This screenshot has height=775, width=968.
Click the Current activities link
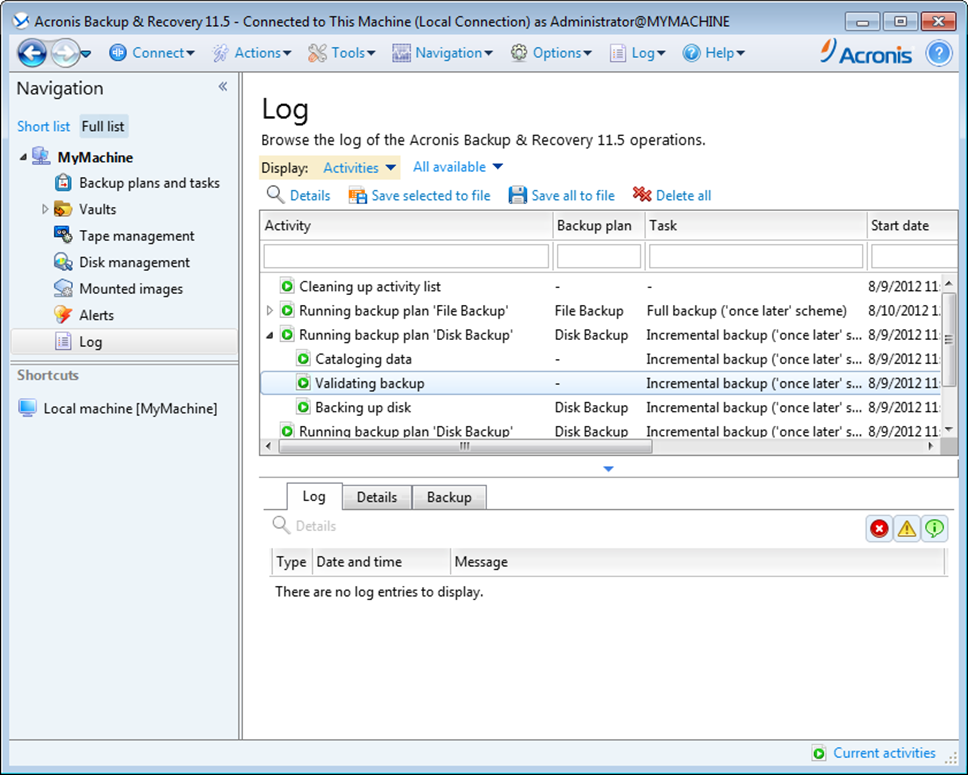[884, 753]
